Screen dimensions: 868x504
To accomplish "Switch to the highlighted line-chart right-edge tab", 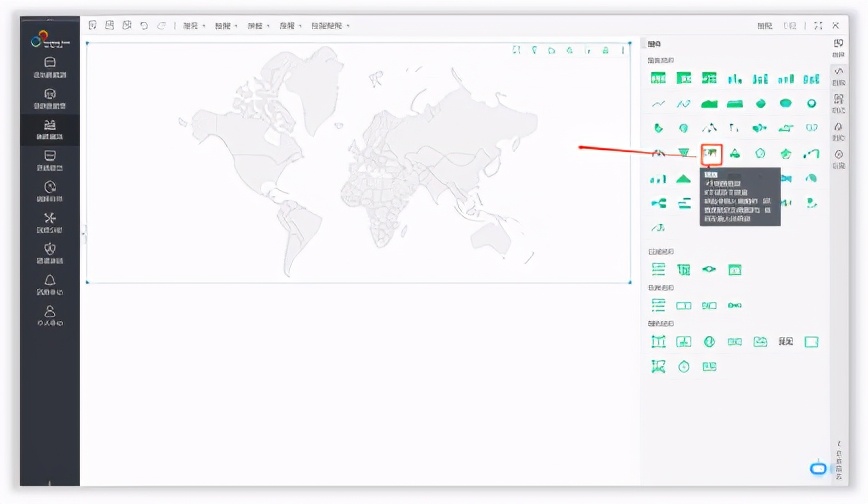I will (x=839, y=76).
